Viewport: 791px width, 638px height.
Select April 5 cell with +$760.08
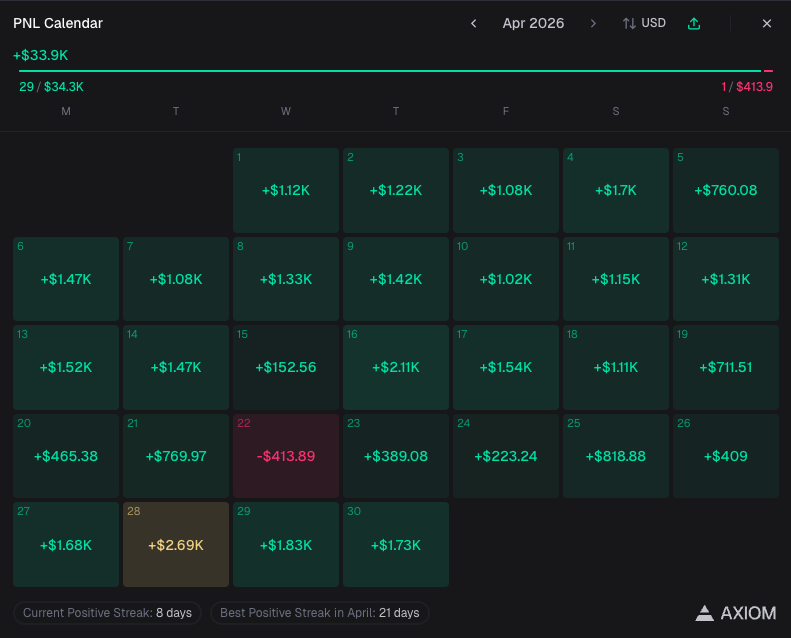(x=726, y=190)
